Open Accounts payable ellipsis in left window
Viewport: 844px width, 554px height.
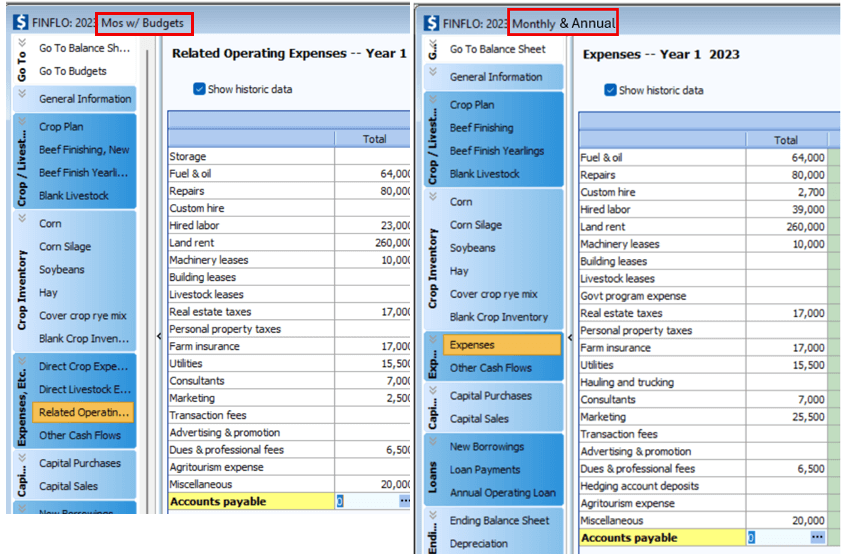tap(404, 501)
